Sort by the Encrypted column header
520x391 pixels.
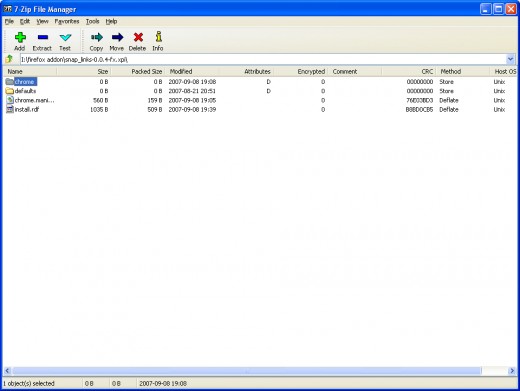pos(300,71)
